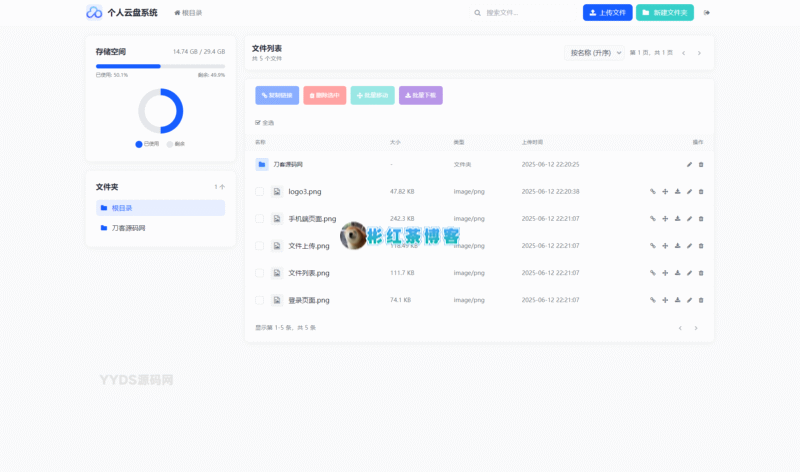Copy share link for 文件上传.png
Viewport: 800px width, 472px height.
[653, 245]
